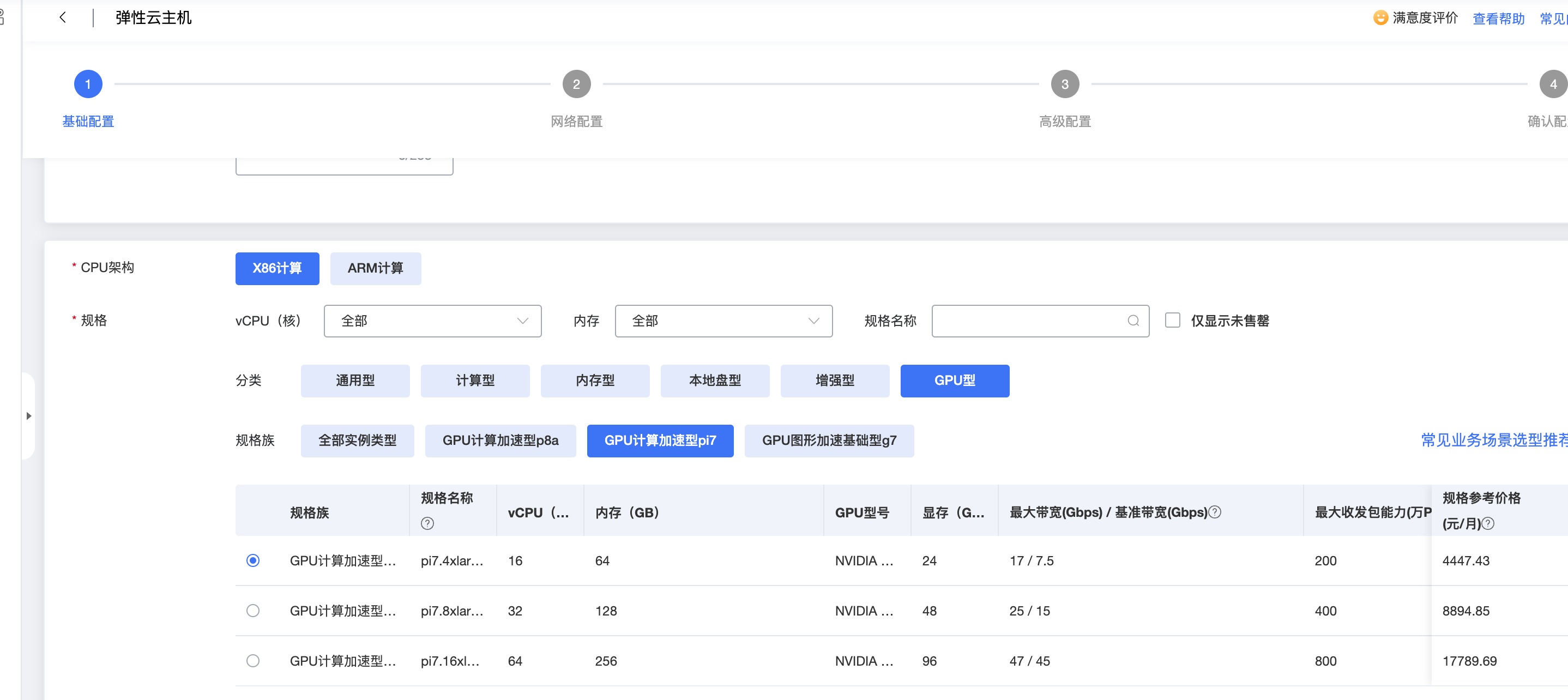This screenshot has height=700, width=1568.
Task: Click step 4 circle for 确认配置
Action: point(1553,84)
